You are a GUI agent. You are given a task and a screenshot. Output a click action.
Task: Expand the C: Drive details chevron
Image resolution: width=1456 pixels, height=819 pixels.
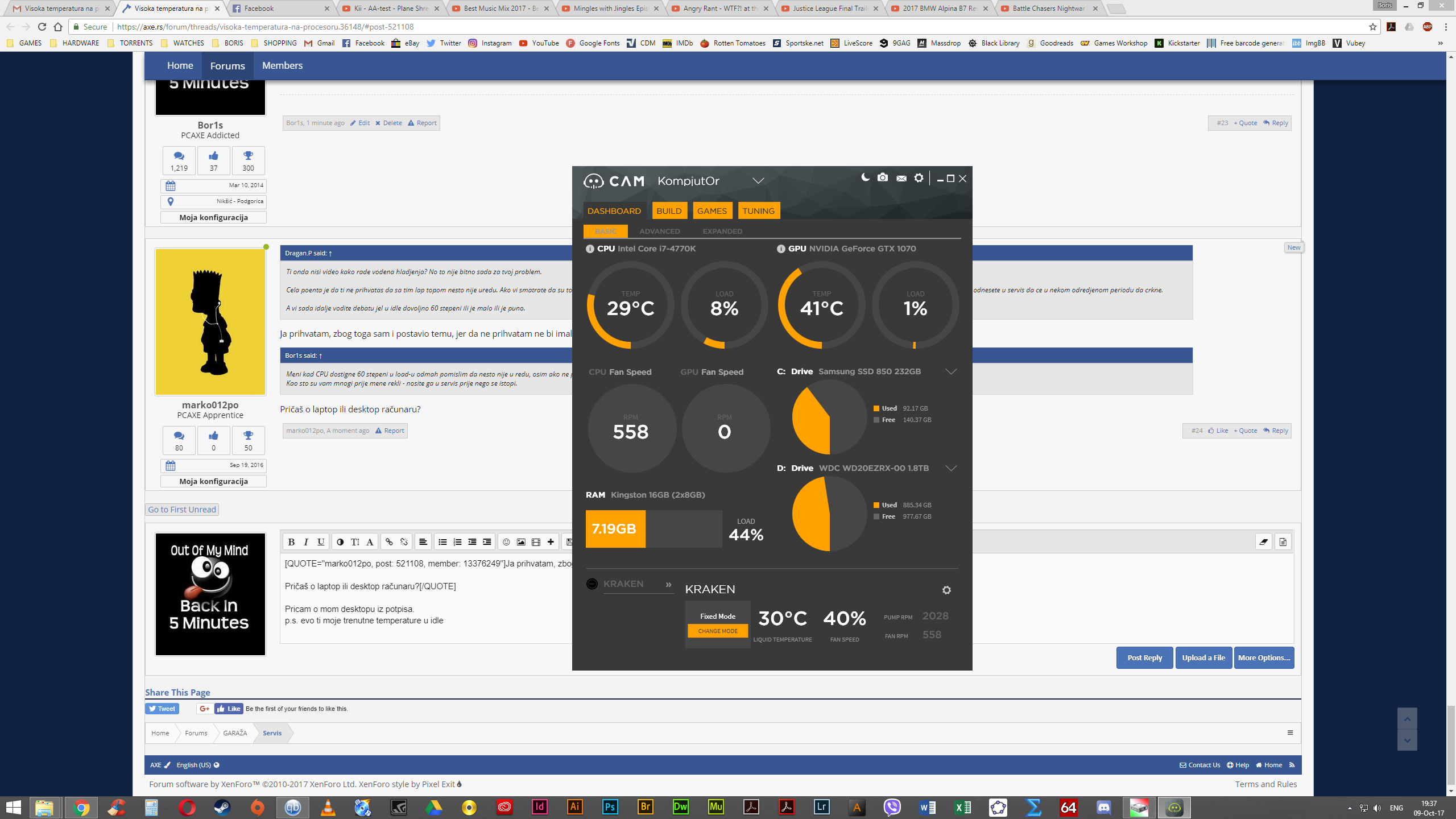tap(951, 371)
